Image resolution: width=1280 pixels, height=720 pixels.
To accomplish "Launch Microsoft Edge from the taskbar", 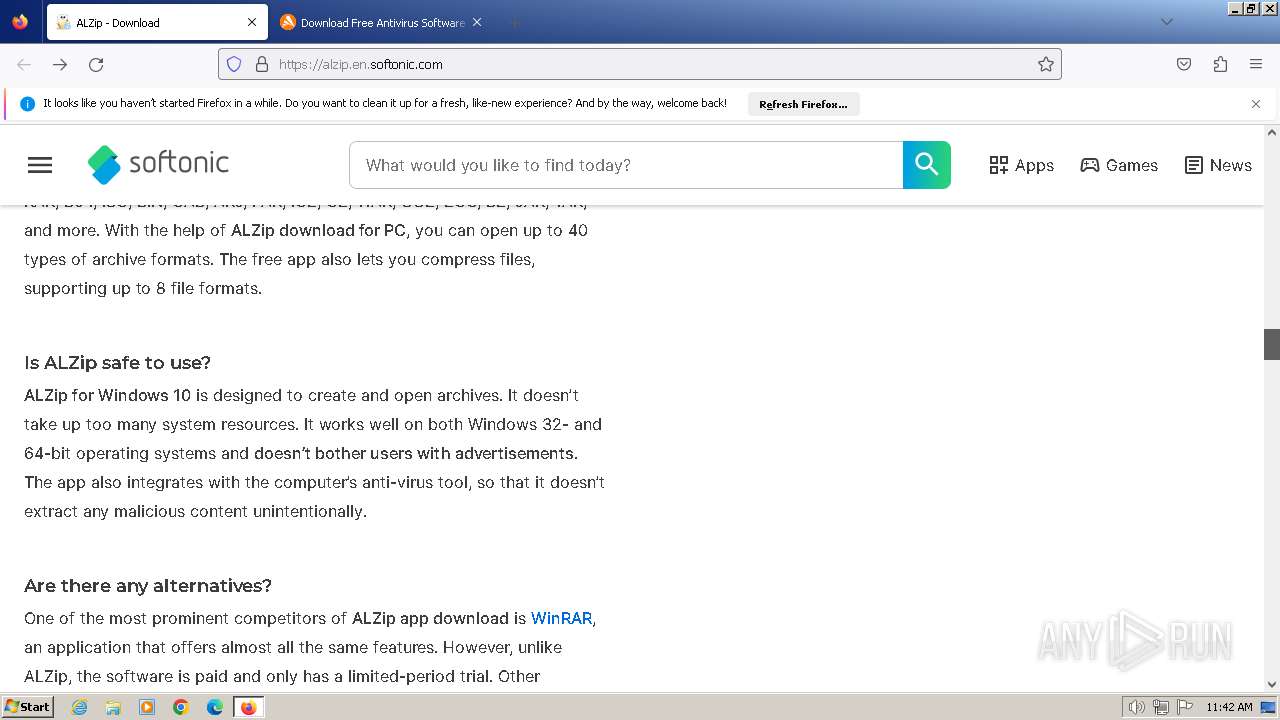I will (x=215, y=707).
